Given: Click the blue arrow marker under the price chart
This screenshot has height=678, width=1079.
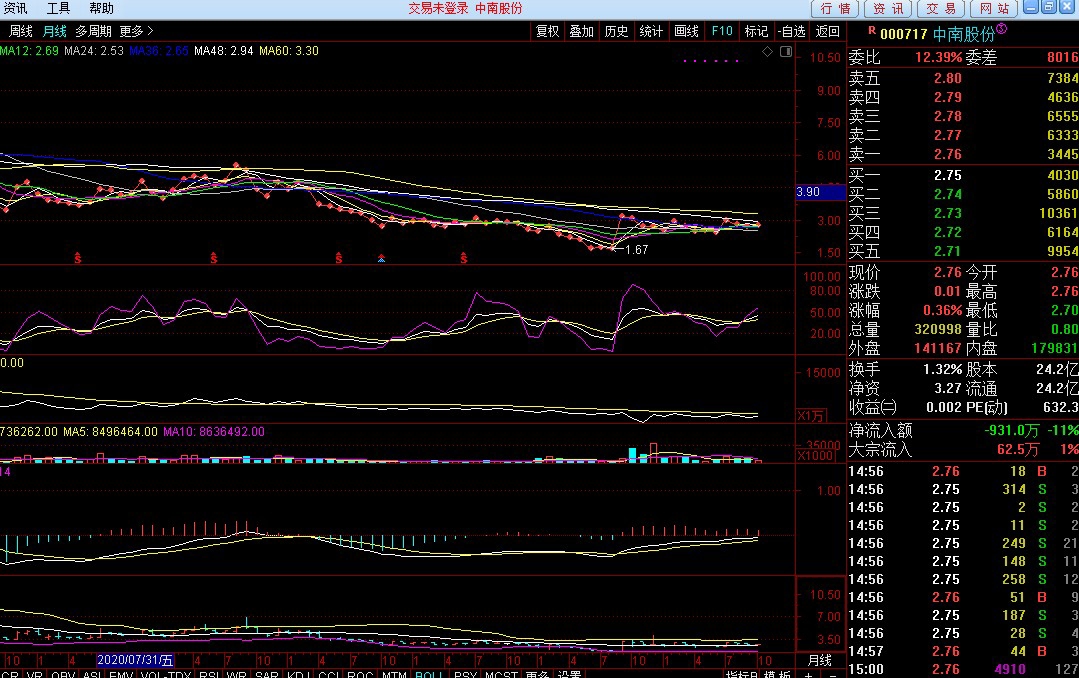Looking at the screenshot, I should pyautogui.click(x=381, y=258).
